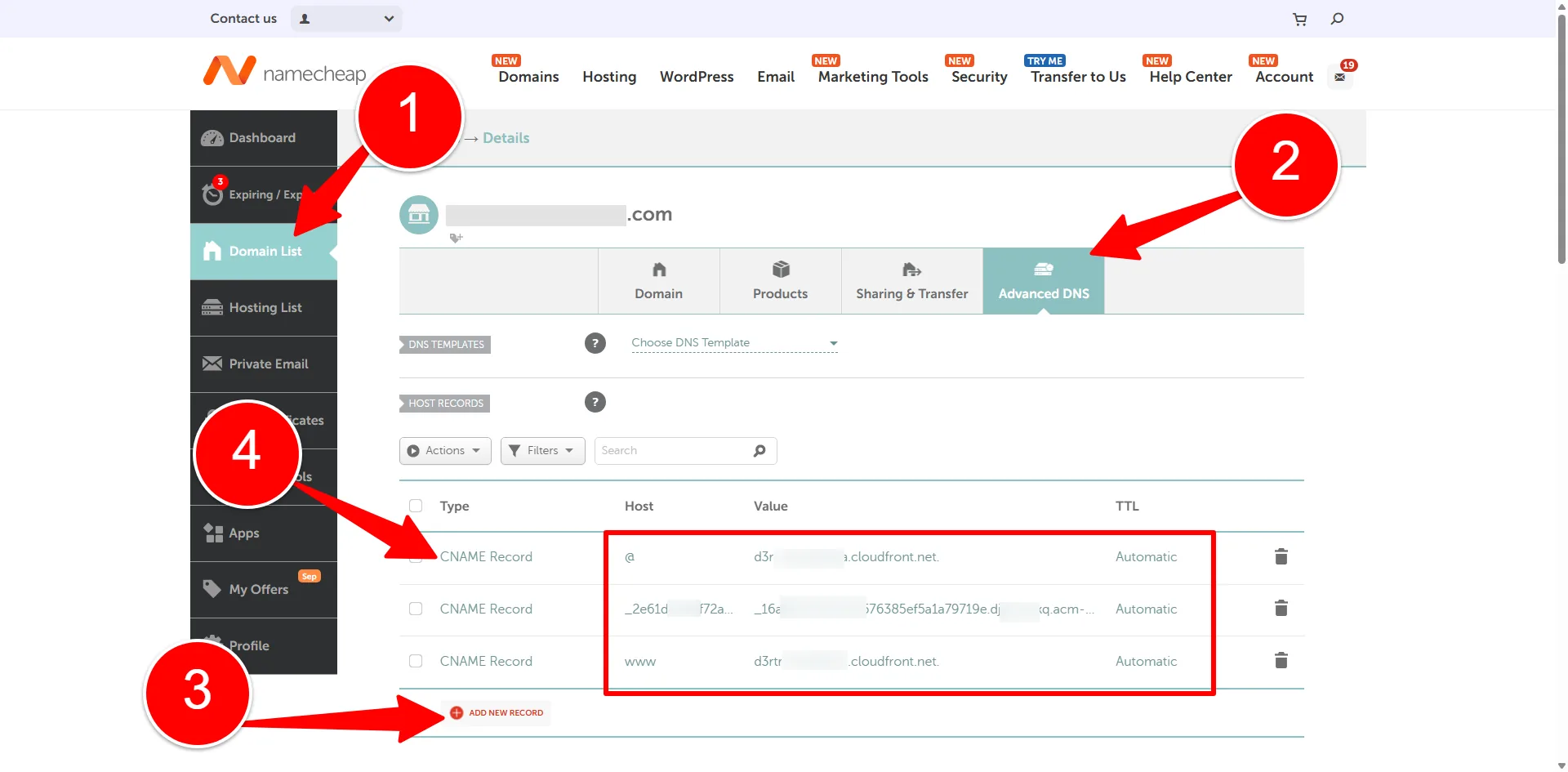Sort by the Type column header
Viewport: 1568px width, 772px height.
click(454, 506)
